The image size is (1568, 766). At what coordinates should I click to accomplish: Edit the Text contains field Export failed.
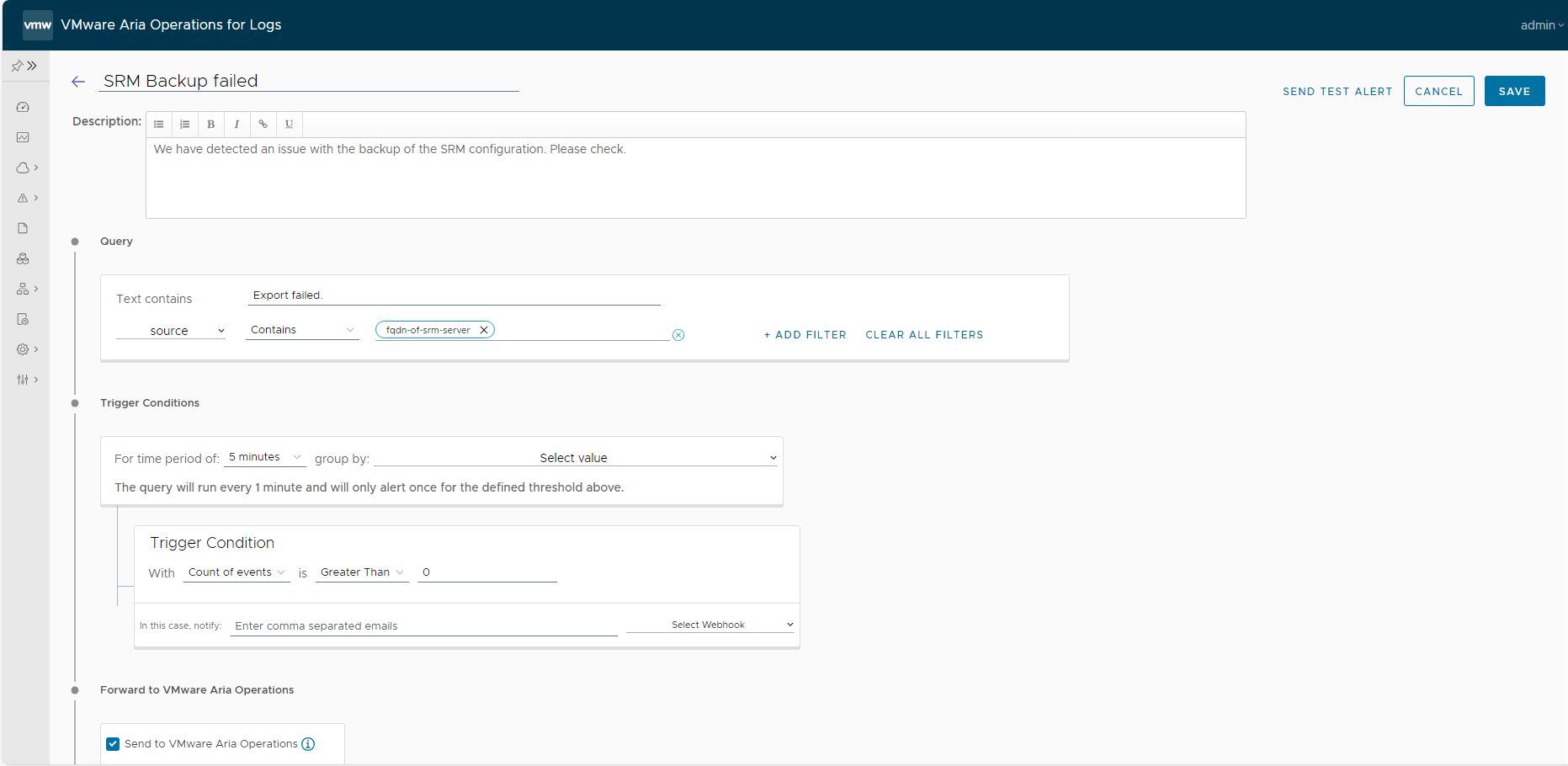[454, 295]
